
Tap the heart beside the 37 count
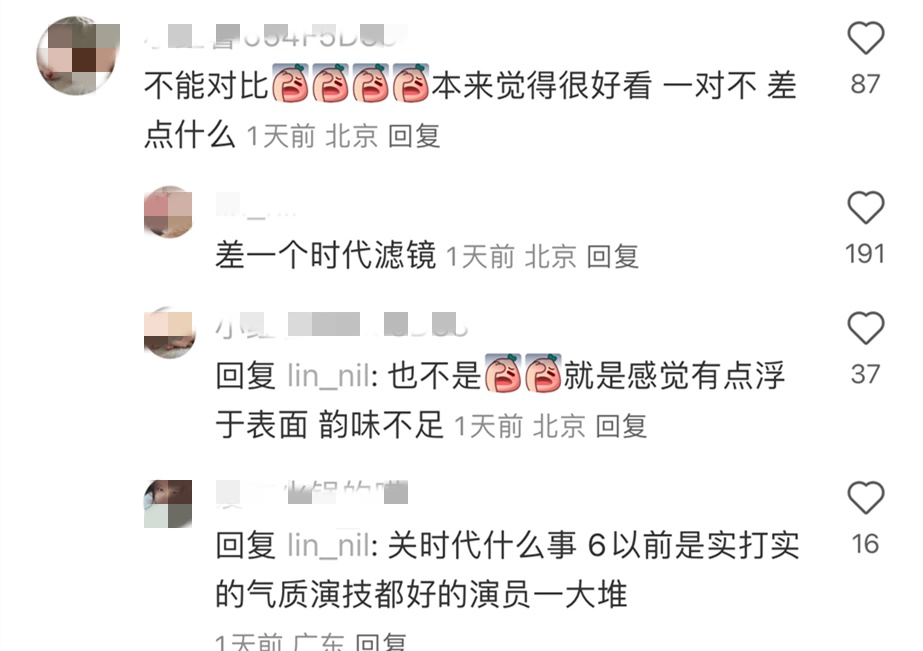tap(865, 328)
